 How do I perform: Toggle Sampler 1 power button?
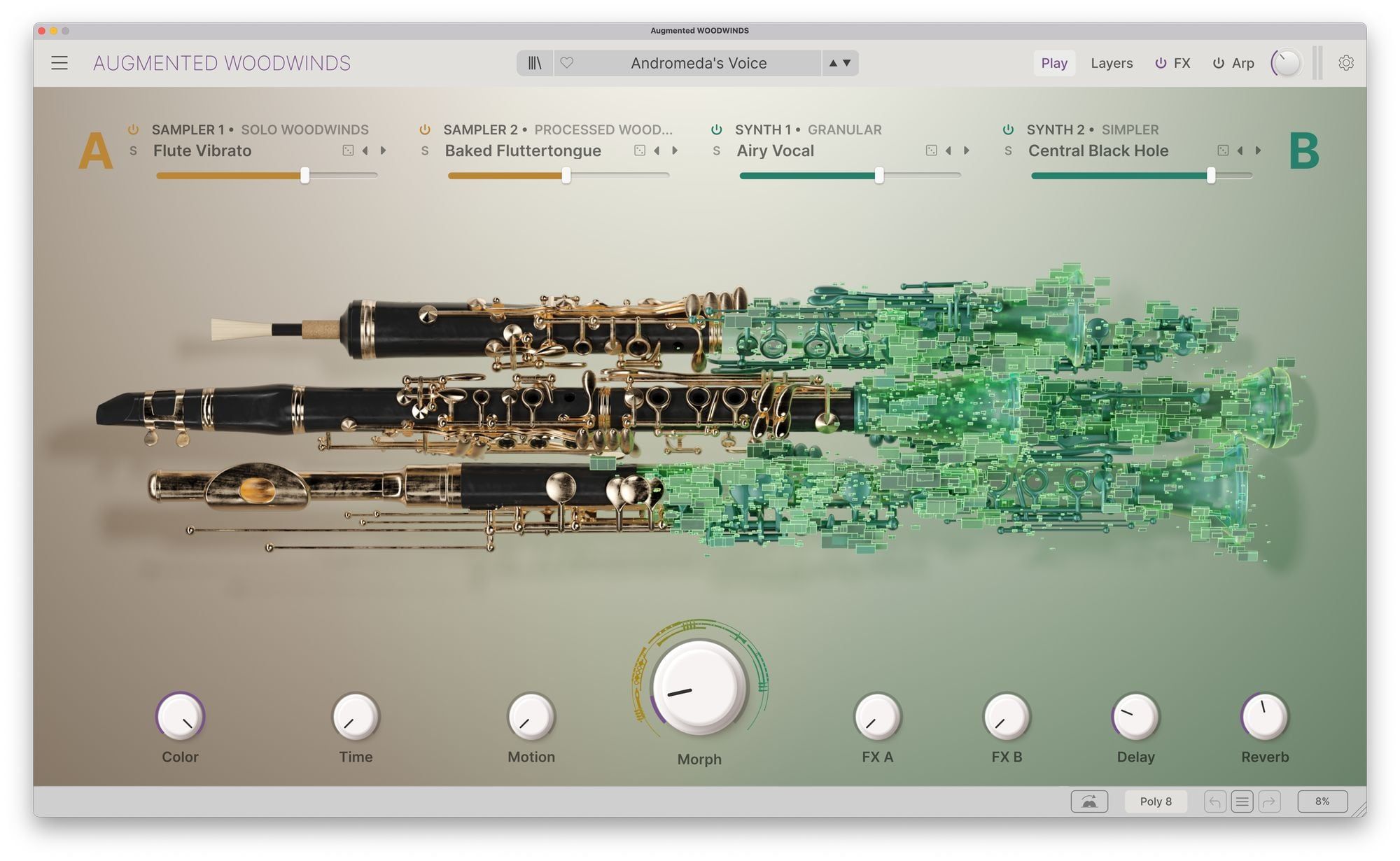[x=133, y=129]
